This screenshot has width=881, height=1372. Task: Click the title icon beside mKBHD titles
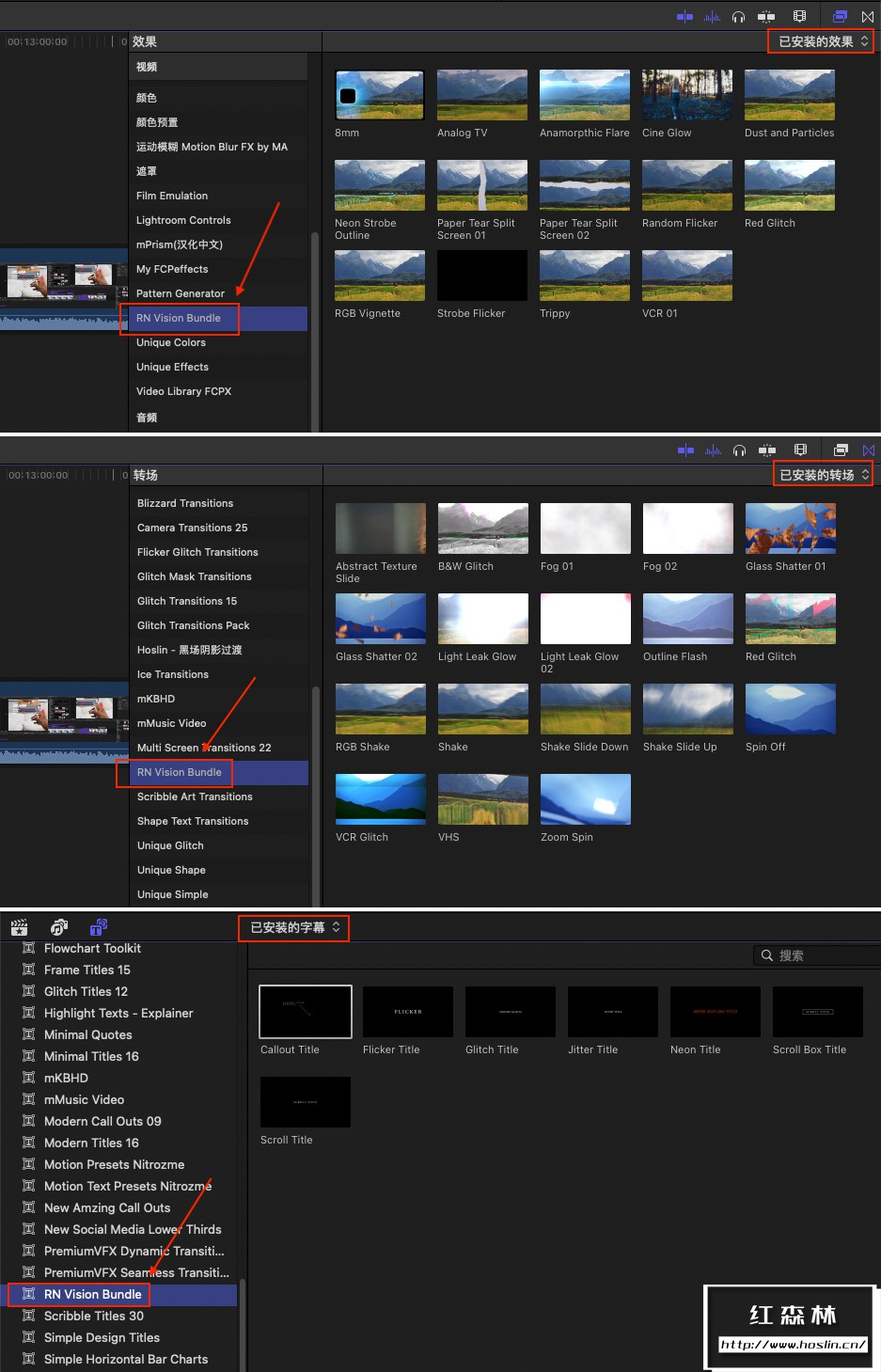[28, 1078]
